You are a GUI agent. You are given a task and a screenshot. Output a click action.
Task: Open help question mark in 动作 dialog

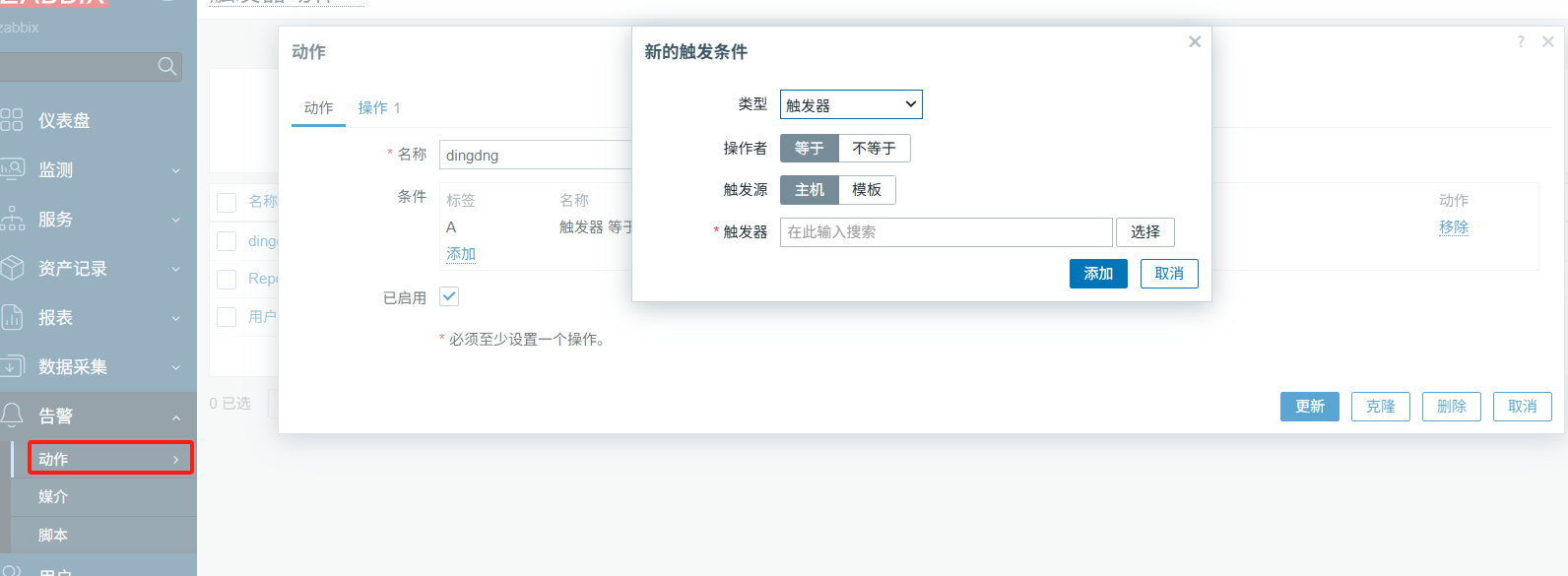click(x=1521, y=41)
